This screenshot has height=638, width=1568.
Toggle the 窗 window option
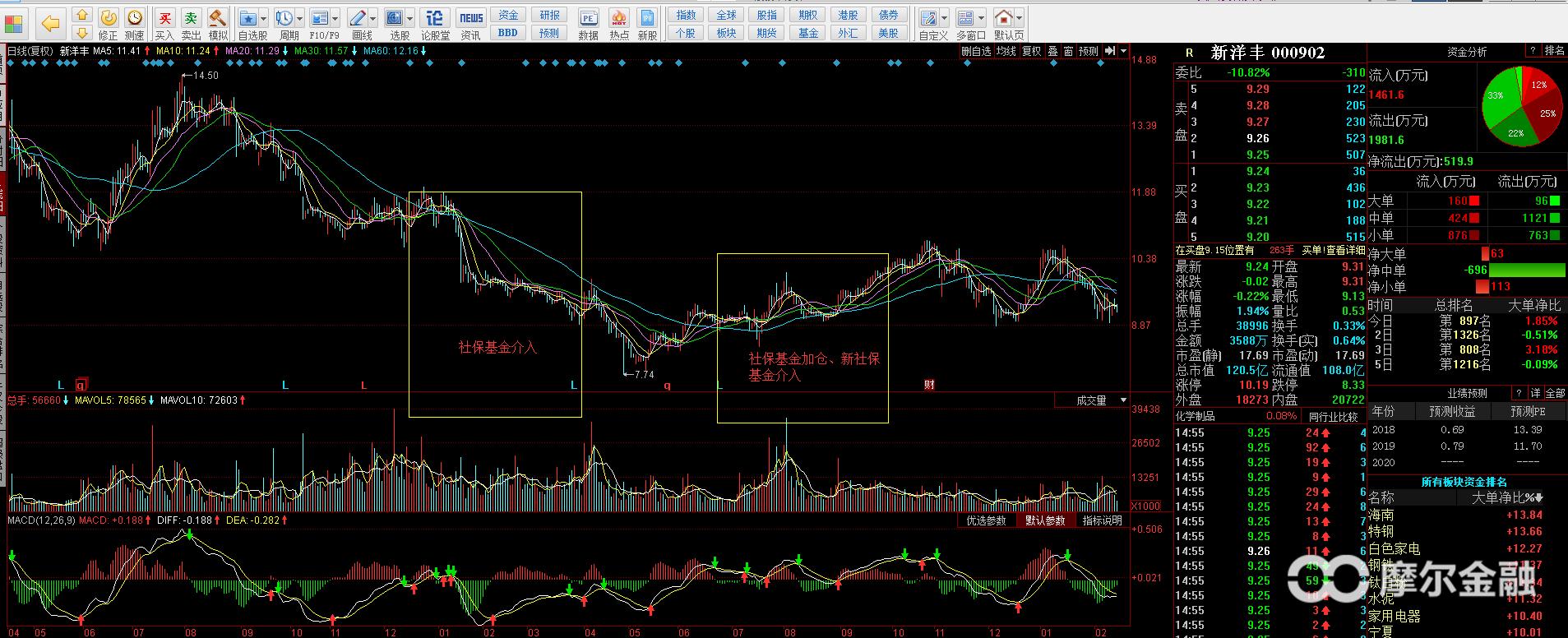coord(1068,51)
